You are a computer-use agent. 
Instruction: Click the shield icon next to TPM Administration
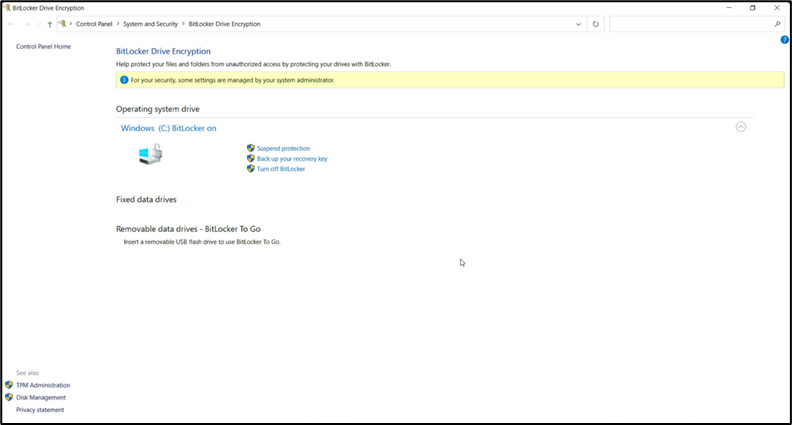tap(9, 385)
